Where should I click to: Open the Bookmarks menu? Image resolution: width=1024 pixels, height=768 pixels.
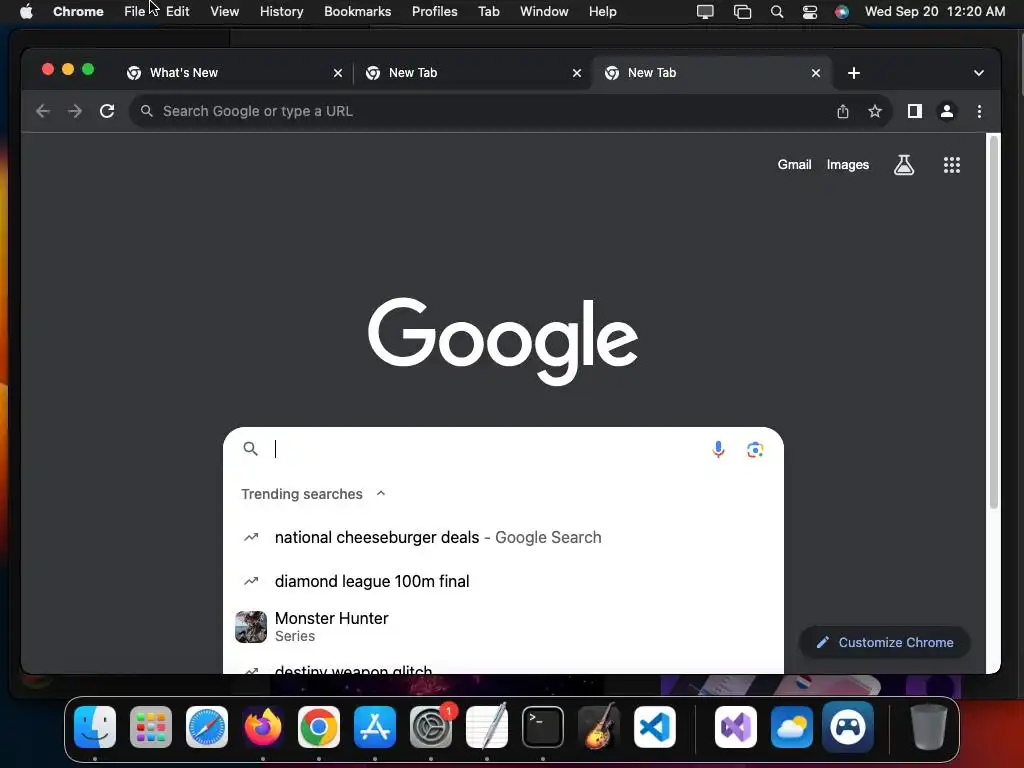[357, 12]
